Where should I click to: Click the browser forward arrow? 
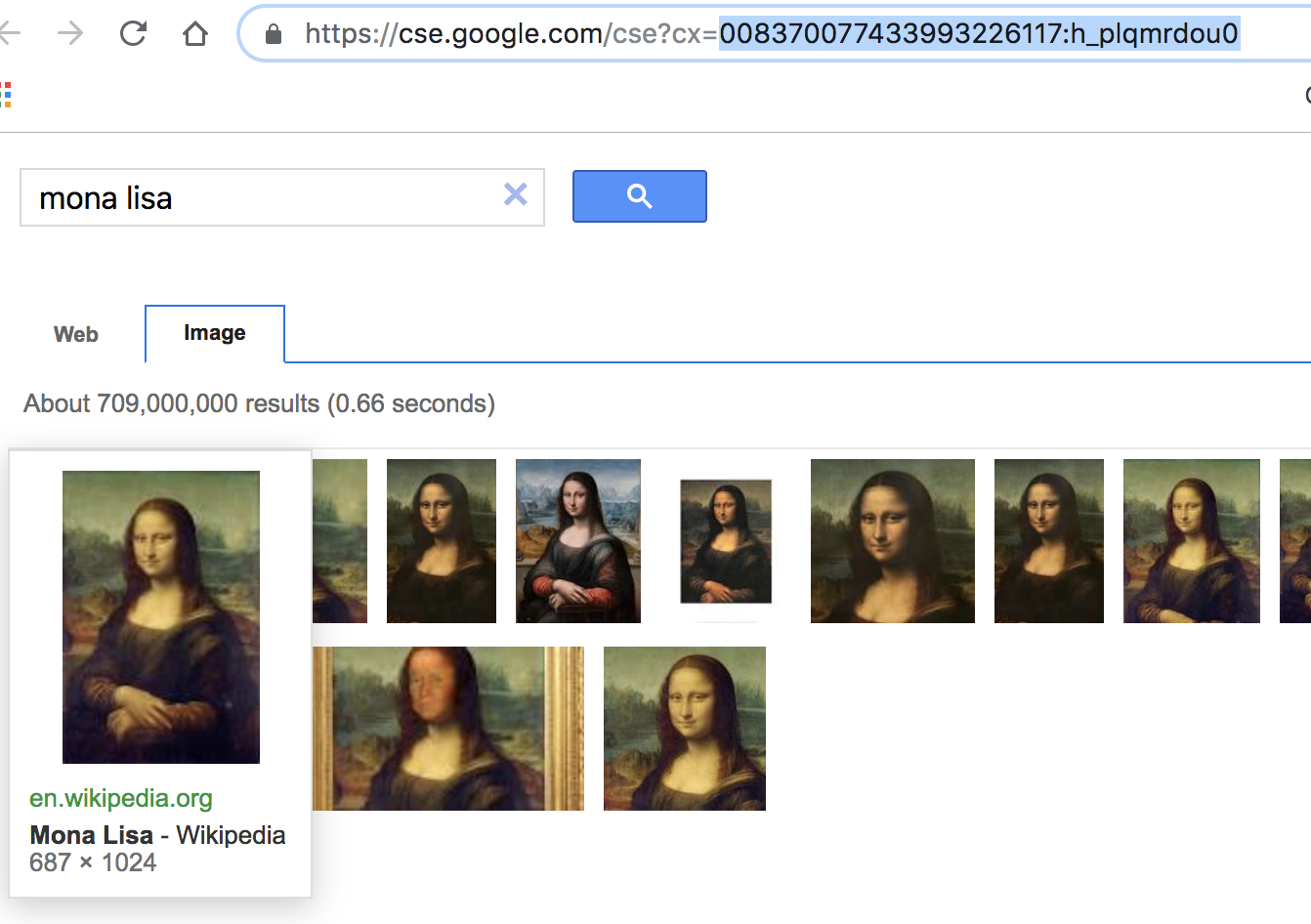tap(70, 33)
